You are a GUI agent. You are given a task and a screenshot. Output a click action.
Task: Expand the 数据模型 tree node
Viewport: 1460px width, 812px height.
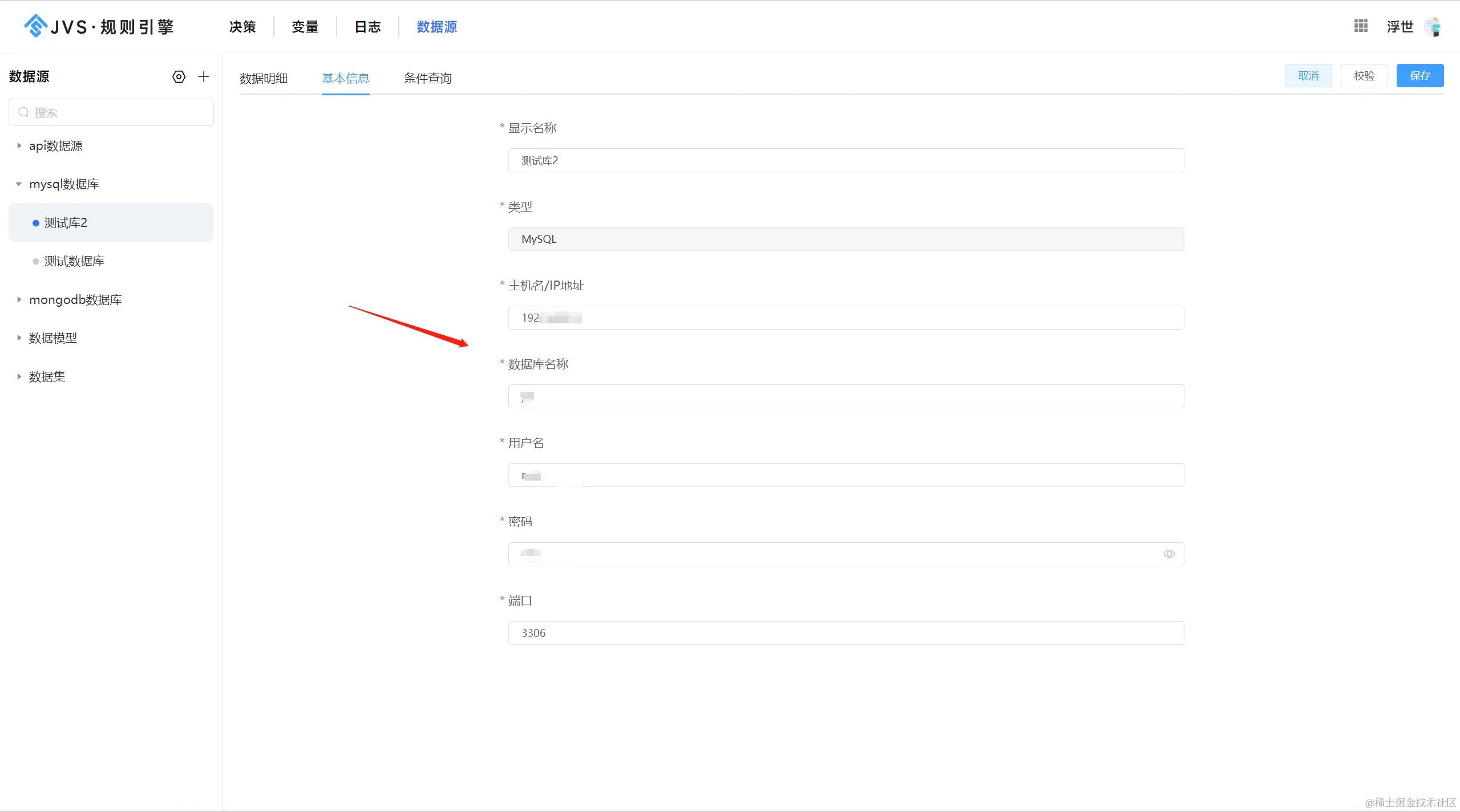[19, 338]
